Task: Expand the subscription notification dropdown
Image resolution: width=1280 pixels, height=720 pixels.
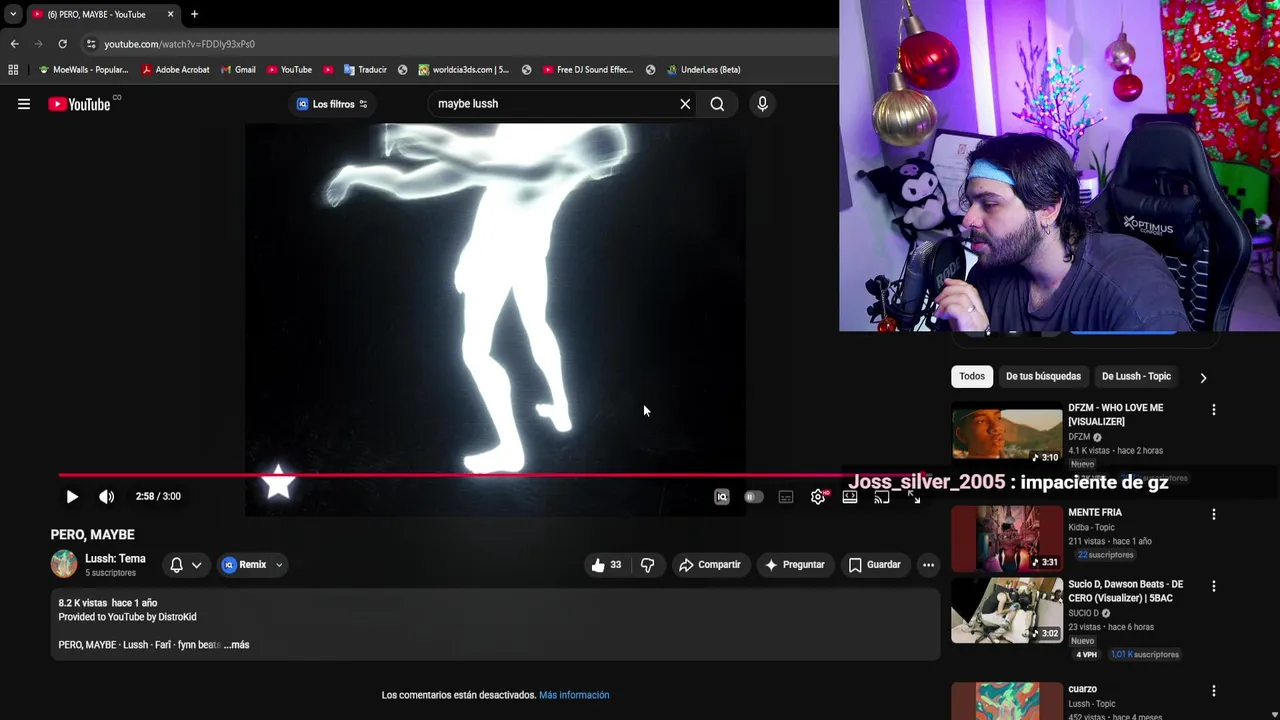Action: 197,565
